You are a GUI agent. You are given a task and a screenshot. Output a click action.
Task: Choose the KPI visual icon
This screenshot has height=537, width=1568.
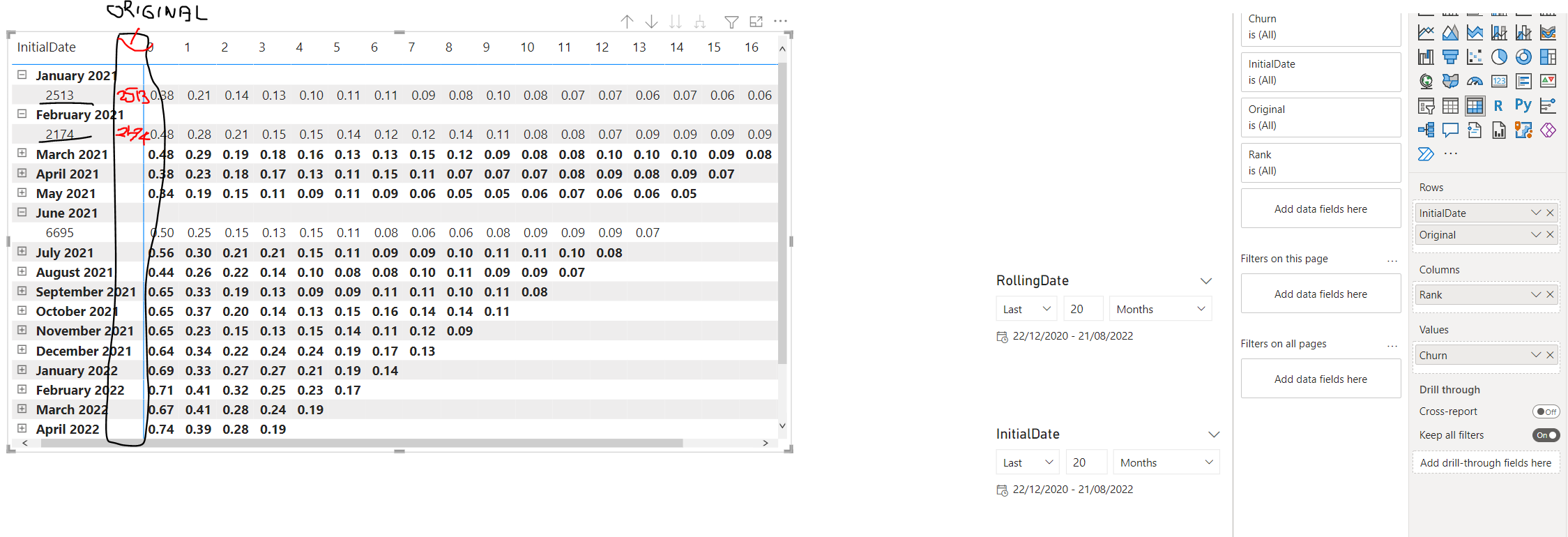[1548, 82]
